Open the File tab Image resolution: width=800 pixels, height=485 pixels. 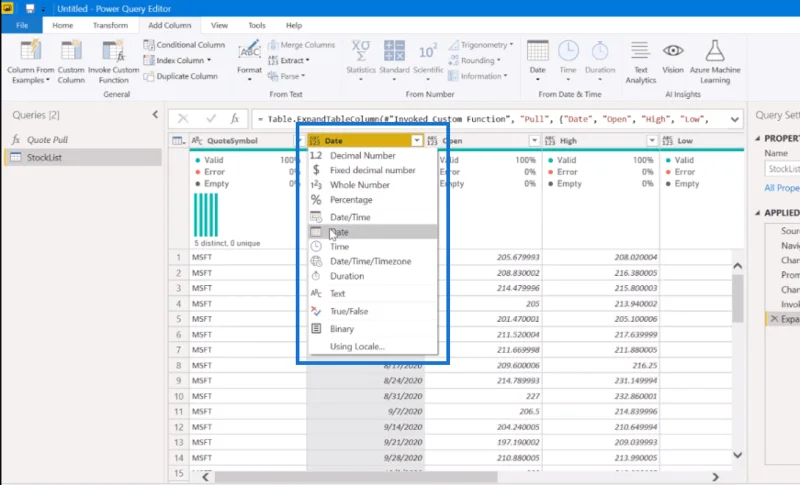click(x=22, y=25)
